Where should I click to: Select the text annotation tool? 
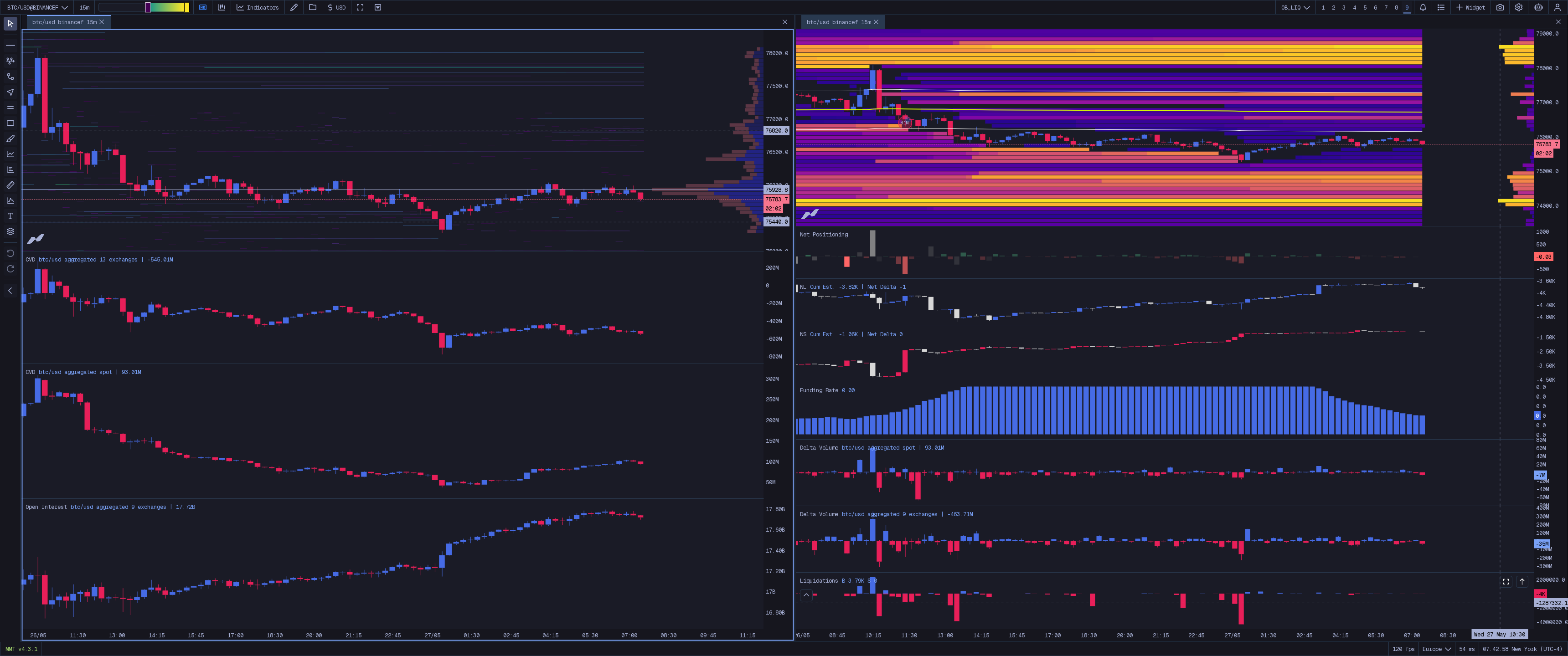10,216
